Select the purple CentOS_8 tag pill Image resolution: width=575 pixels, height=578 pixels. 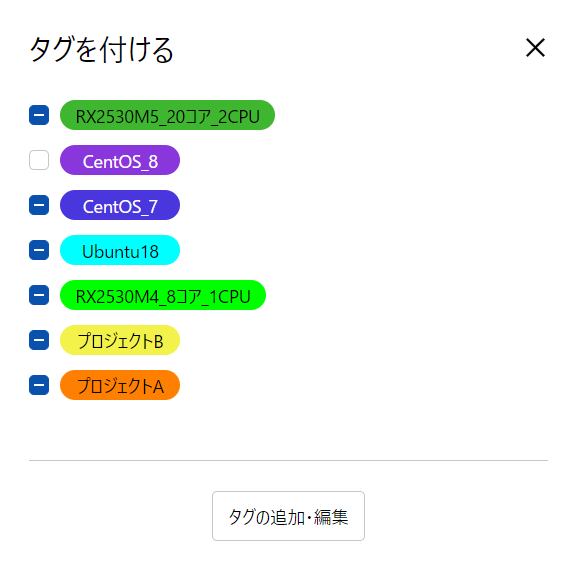coord(120,160)
